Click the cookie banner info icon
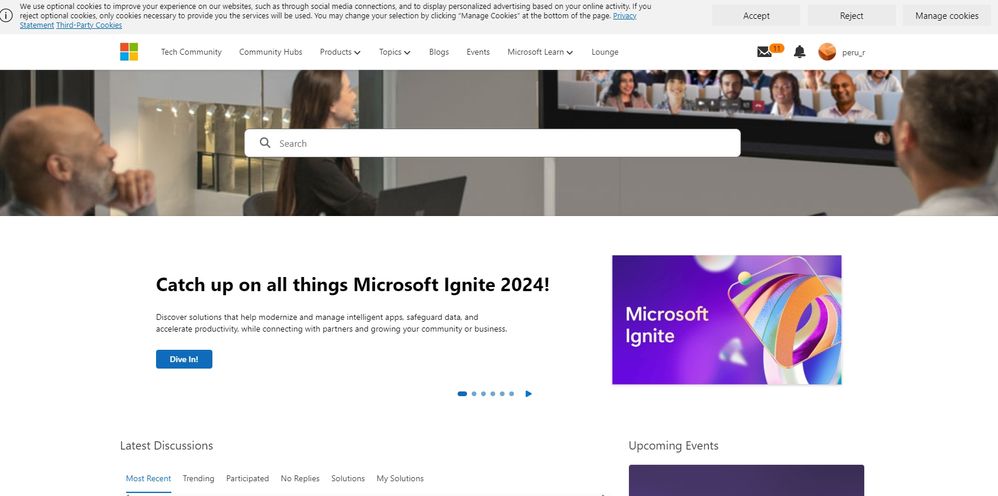Viewport: 998px width, 496px height. point(6,16)
